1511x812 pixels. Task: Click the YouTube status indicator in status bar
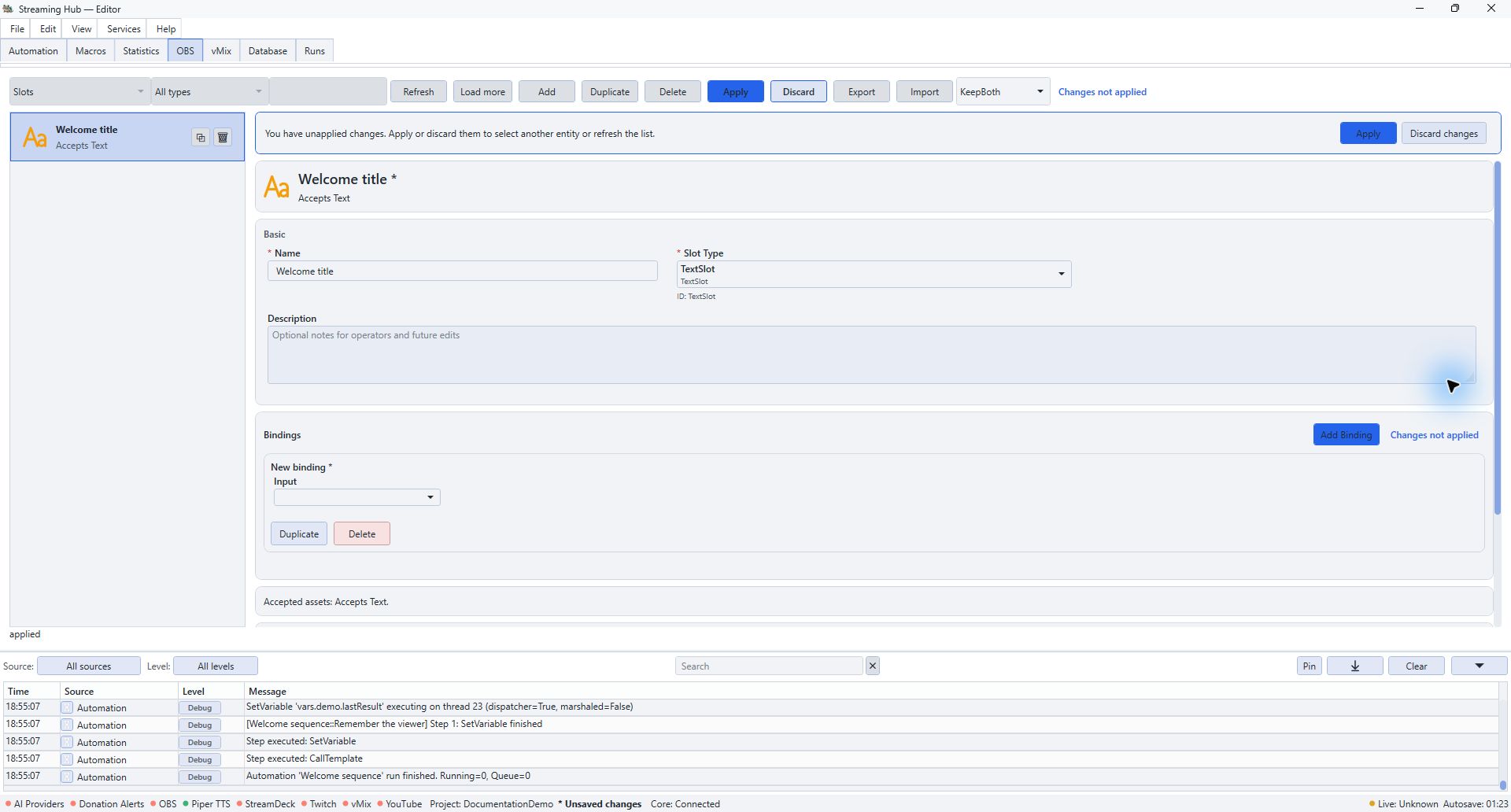pyautogui.click(x=400, y=804)
